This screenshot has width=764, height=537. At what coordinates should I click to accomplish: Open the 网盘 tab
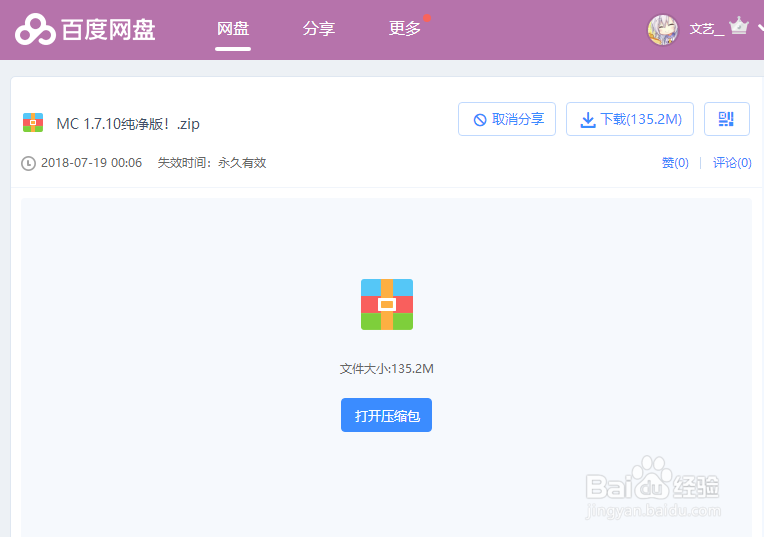pyautogui.click(x=233, y=29)
